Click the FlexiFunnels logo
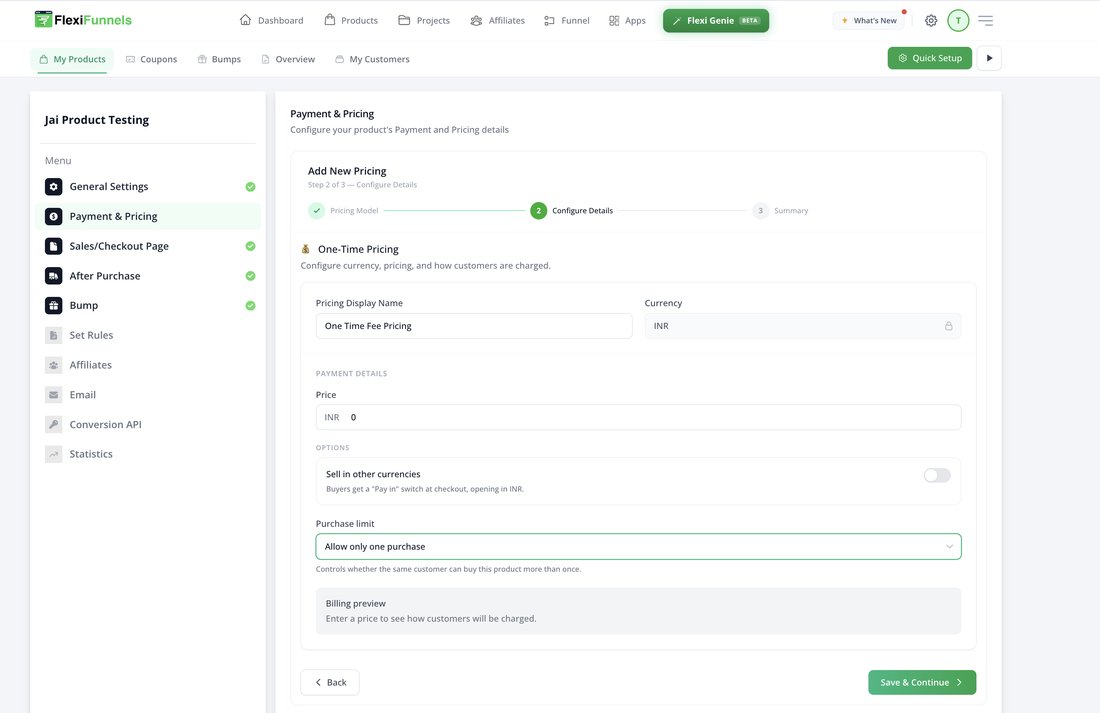Viewport: 1100px width, 713px height. [83, 20]
